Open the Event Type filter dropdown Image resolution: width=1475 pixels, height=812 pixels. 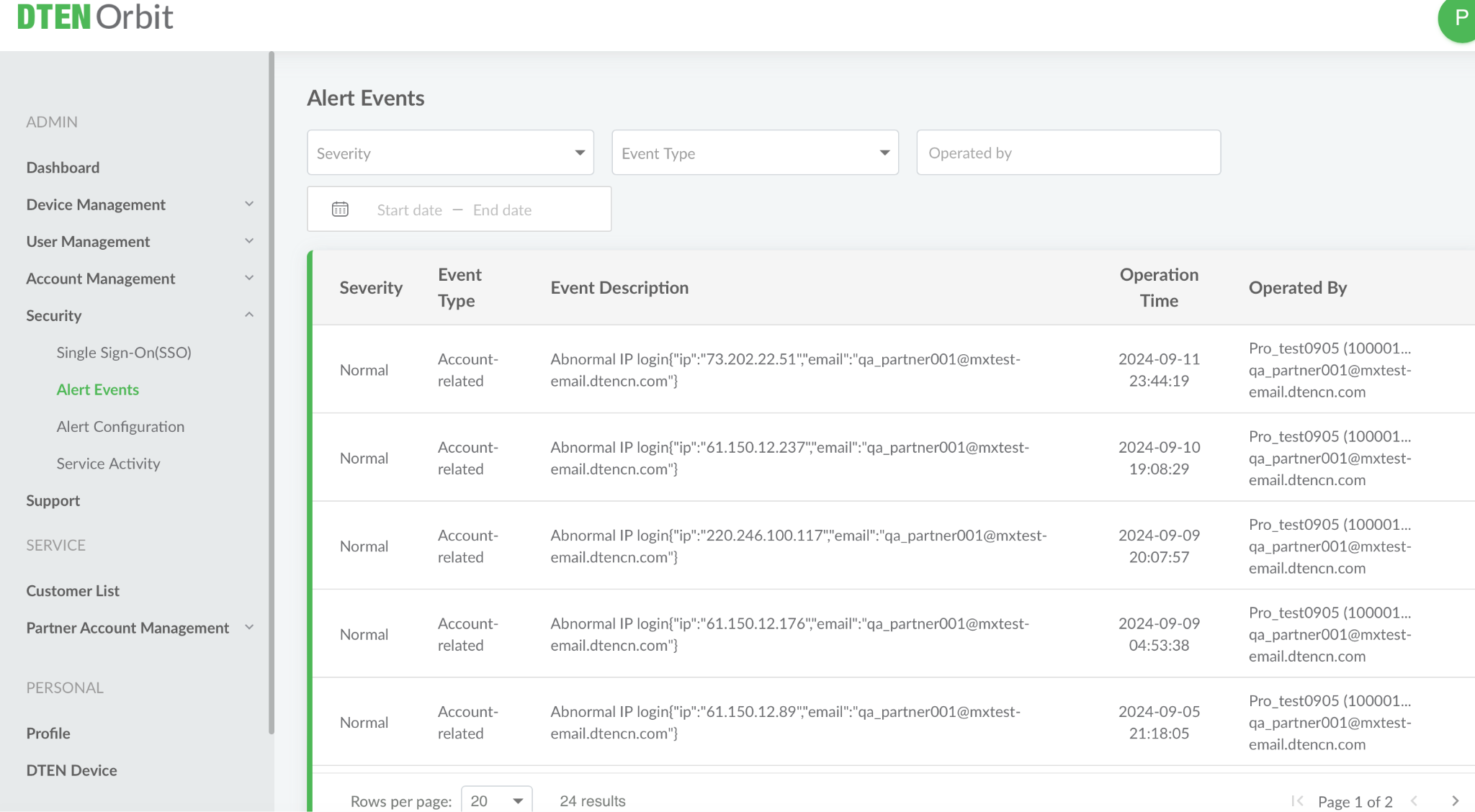point(755,153)
